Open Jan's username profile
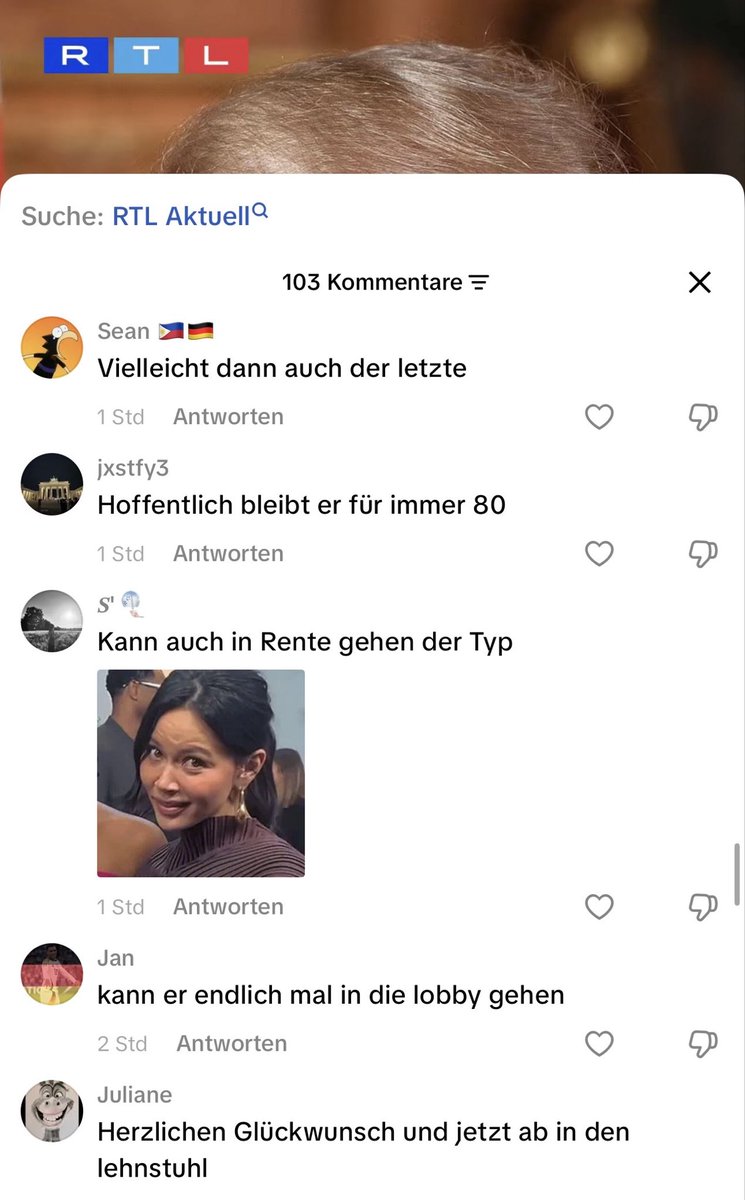The image size is (745, 1200). 116,958
